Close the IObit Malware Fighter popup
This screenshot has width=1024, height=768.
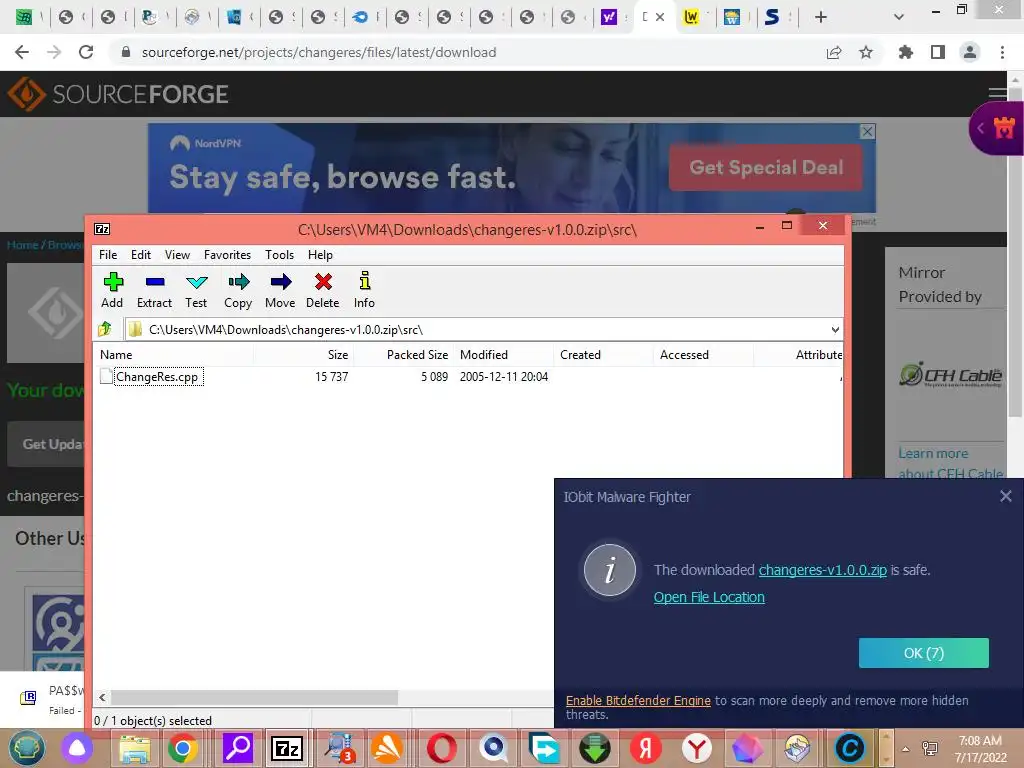click(x=1005, y=496)
